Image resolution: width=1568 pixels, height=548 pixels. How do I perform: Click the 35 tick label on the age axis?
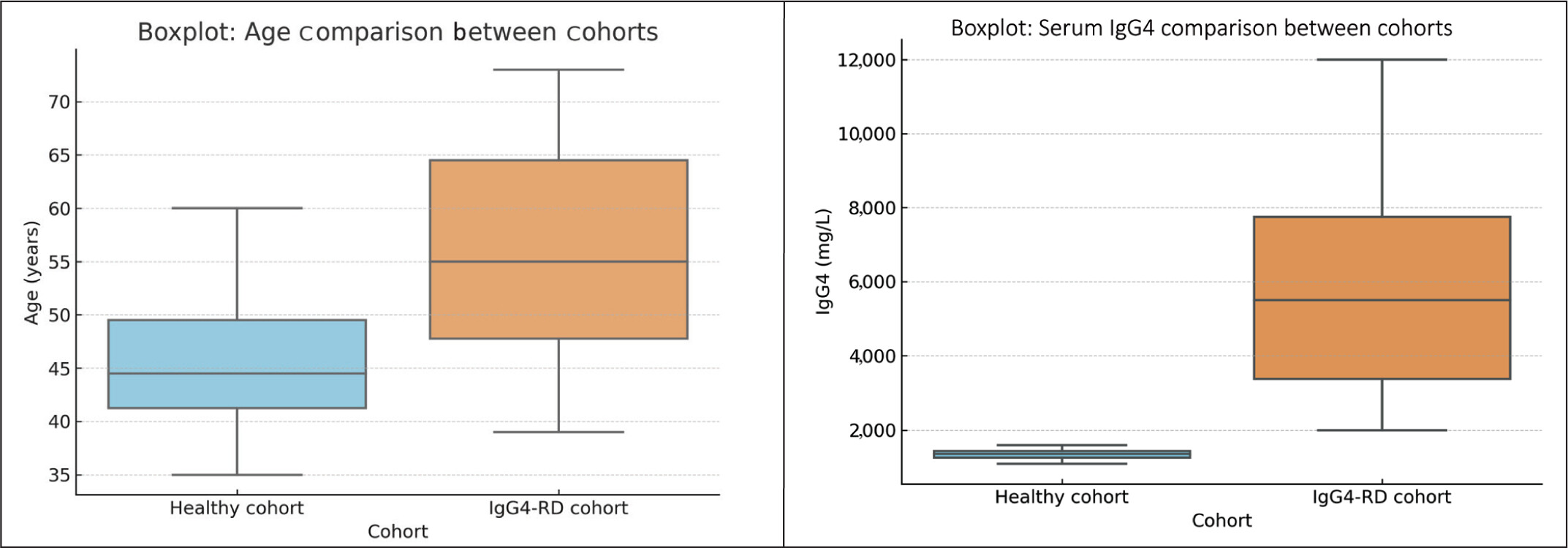coord(59,476)
